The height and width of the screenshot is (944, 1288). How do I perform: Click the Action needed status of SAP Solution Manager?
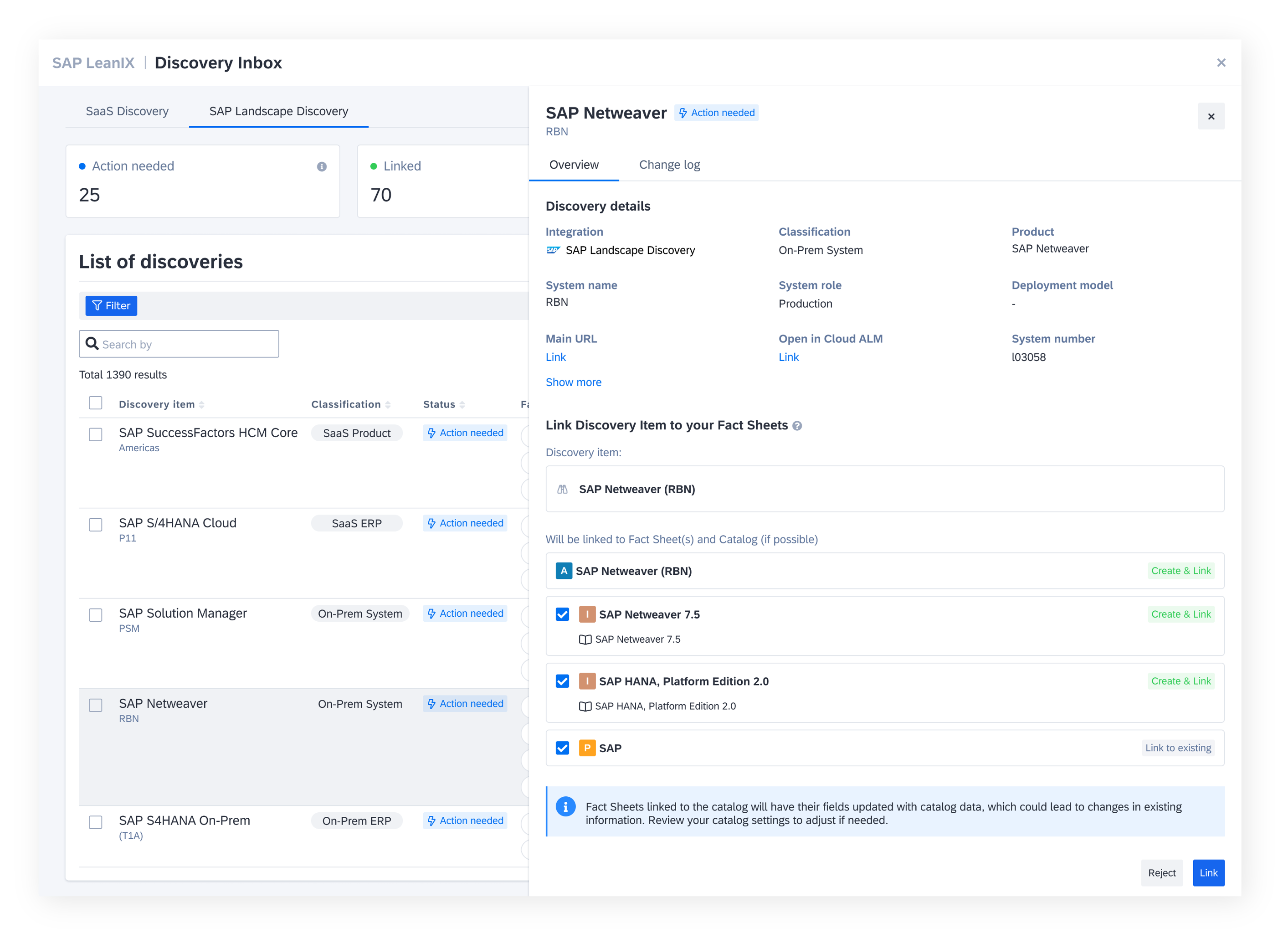pyautogui.click(x=464, y=614)
